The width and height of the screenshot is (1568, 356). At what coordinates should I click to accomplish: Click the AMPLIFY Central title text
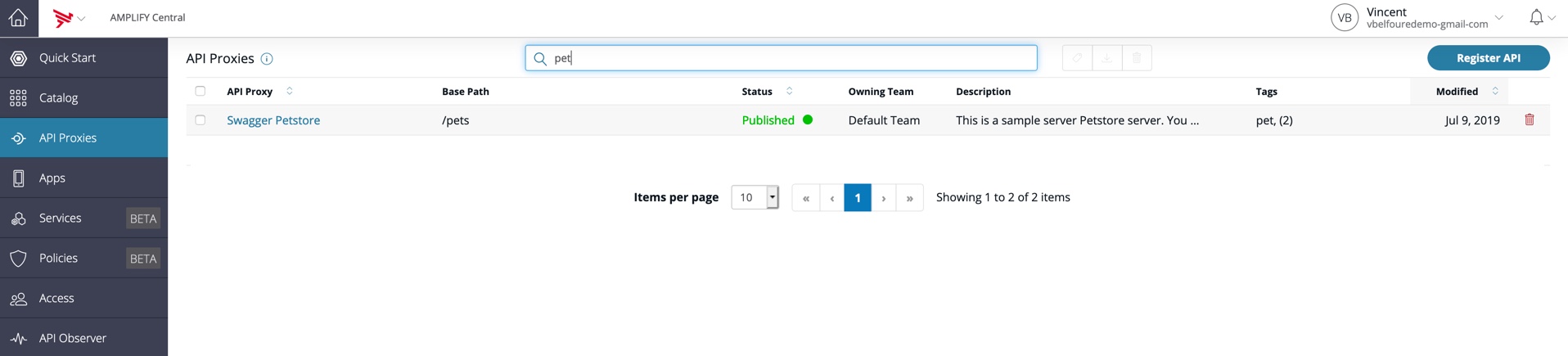[x=147, y=17]
